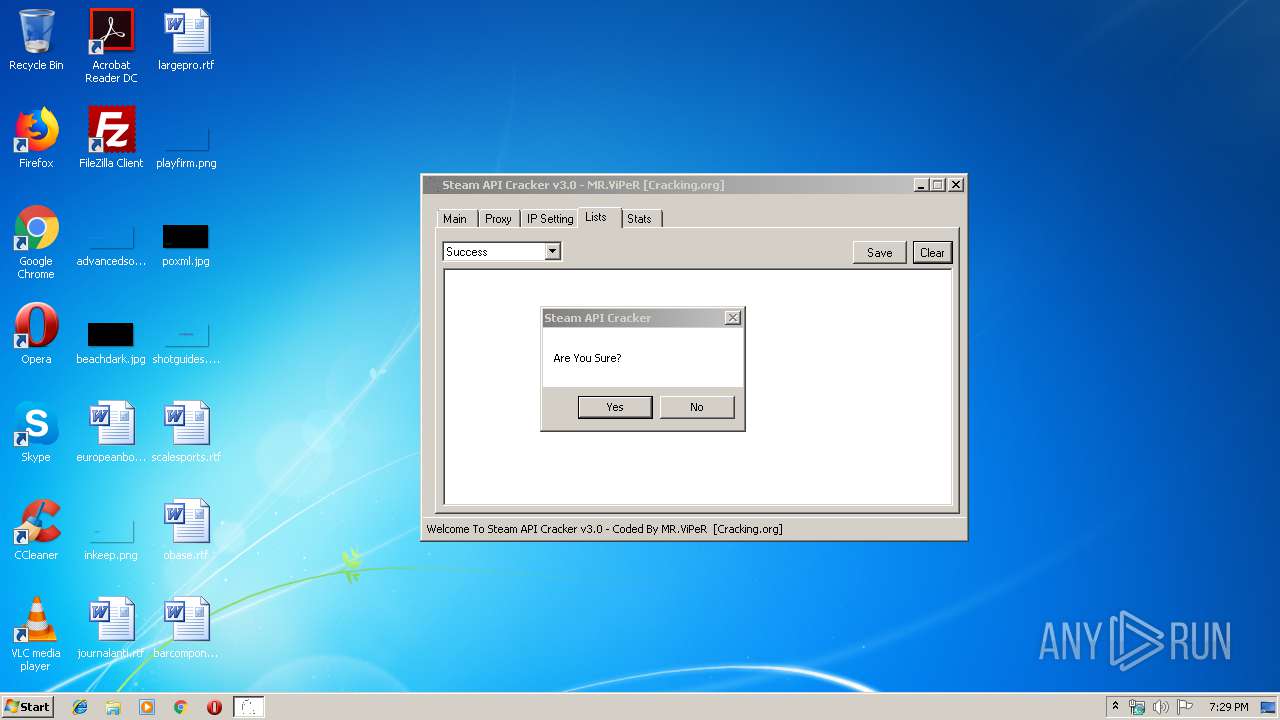Image resolution: width=1280 pixels, height=720 pixels.
Task: Select the Firefox desktop shortcut
Action: pyautogui.click(x=36, y=139)
